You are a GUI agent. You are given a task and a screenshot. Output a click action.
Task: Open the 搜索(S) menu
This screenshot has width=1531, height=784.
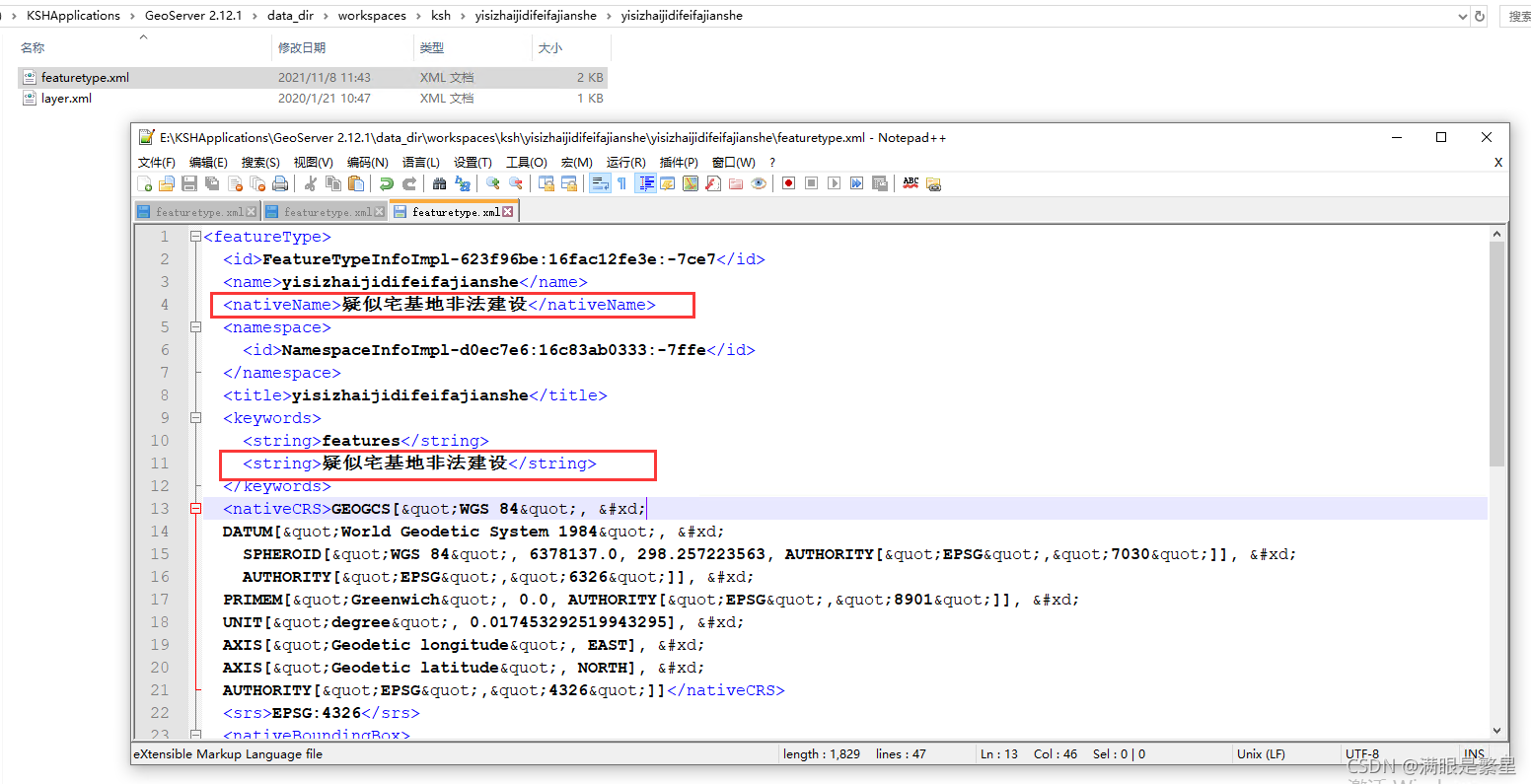pyautogui.click(x=260, y=162)
